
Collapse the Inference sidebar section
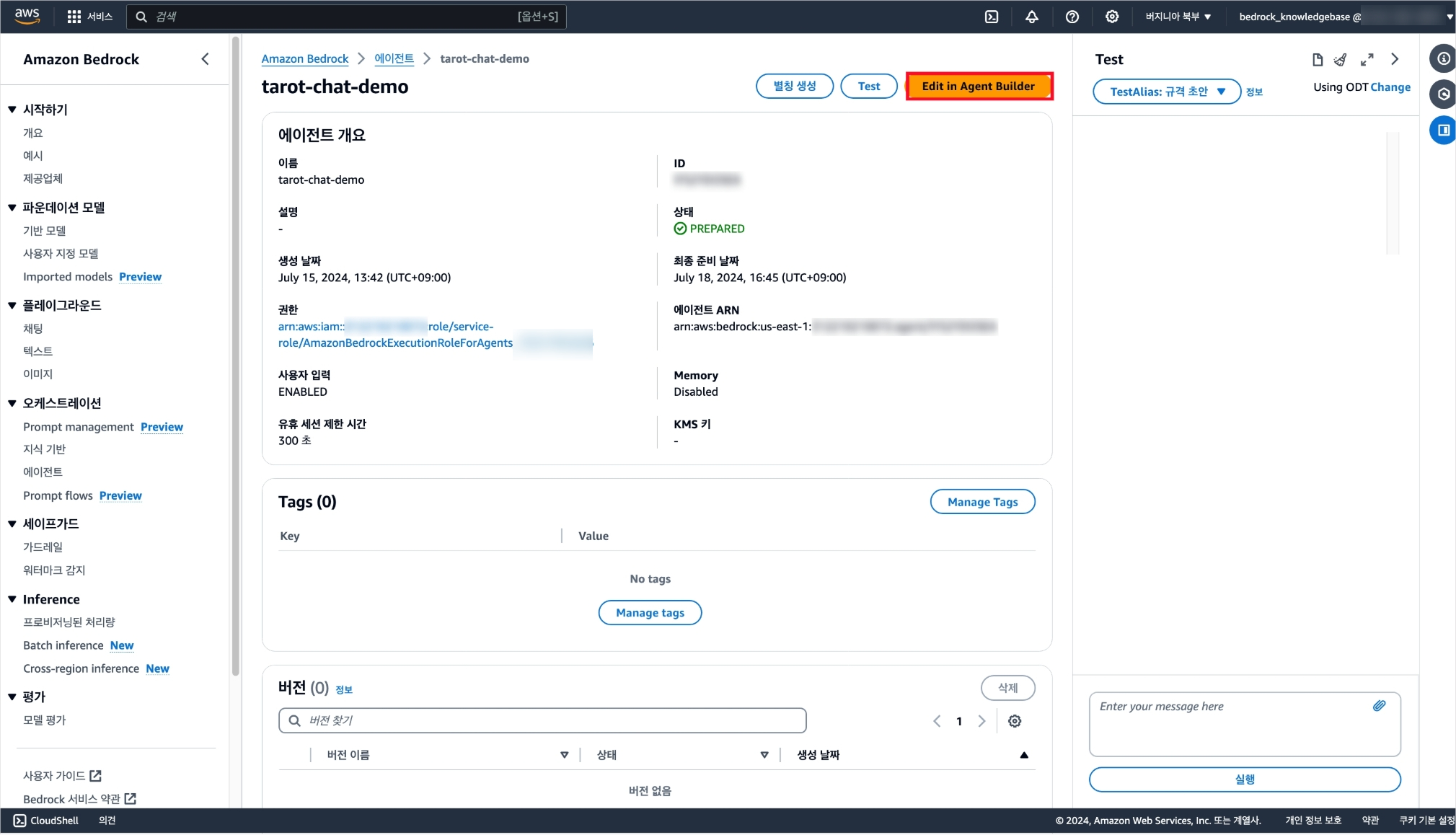[12, 599]
